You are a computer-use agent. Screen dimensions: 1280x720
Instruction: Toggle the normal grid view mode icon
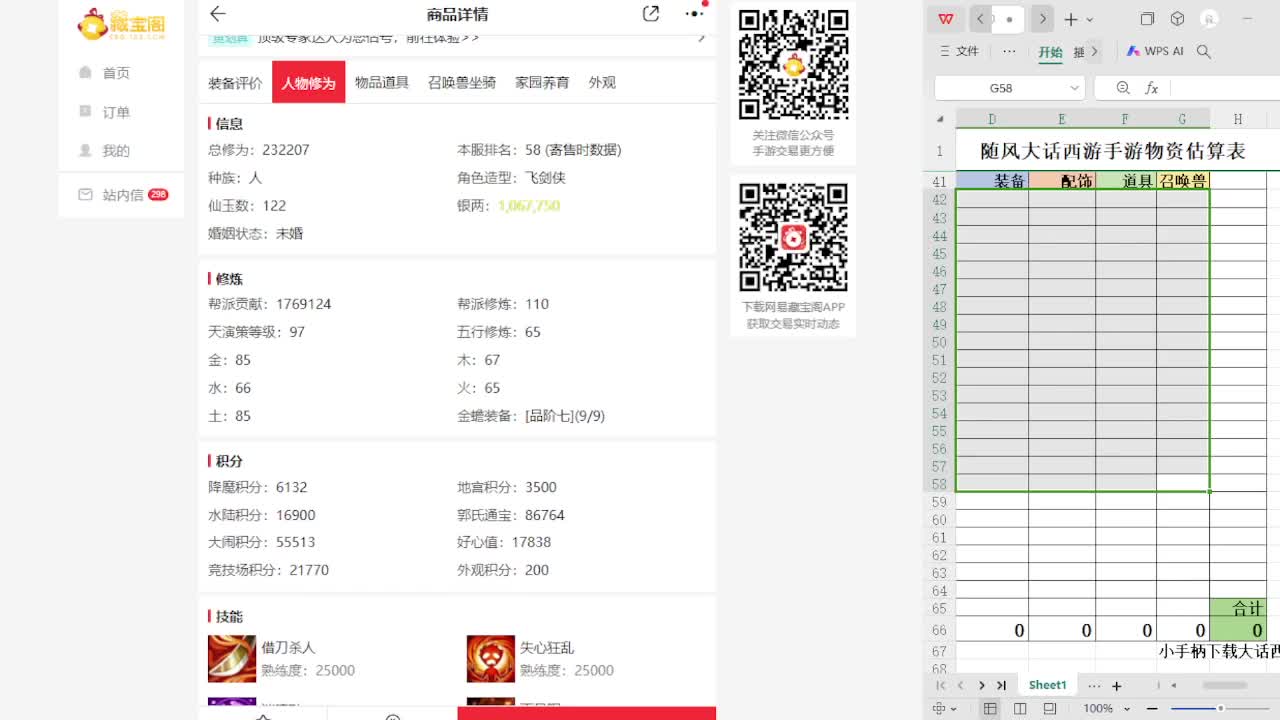click(x=990, y=708)
